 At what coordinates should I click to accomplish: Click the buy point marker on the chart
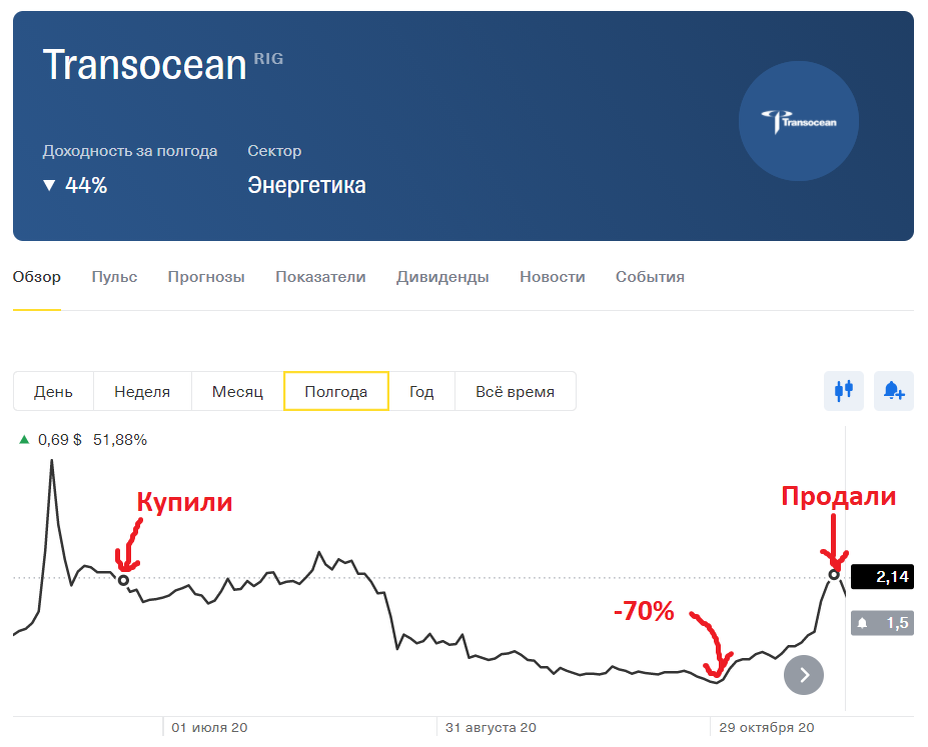[123, 581]
